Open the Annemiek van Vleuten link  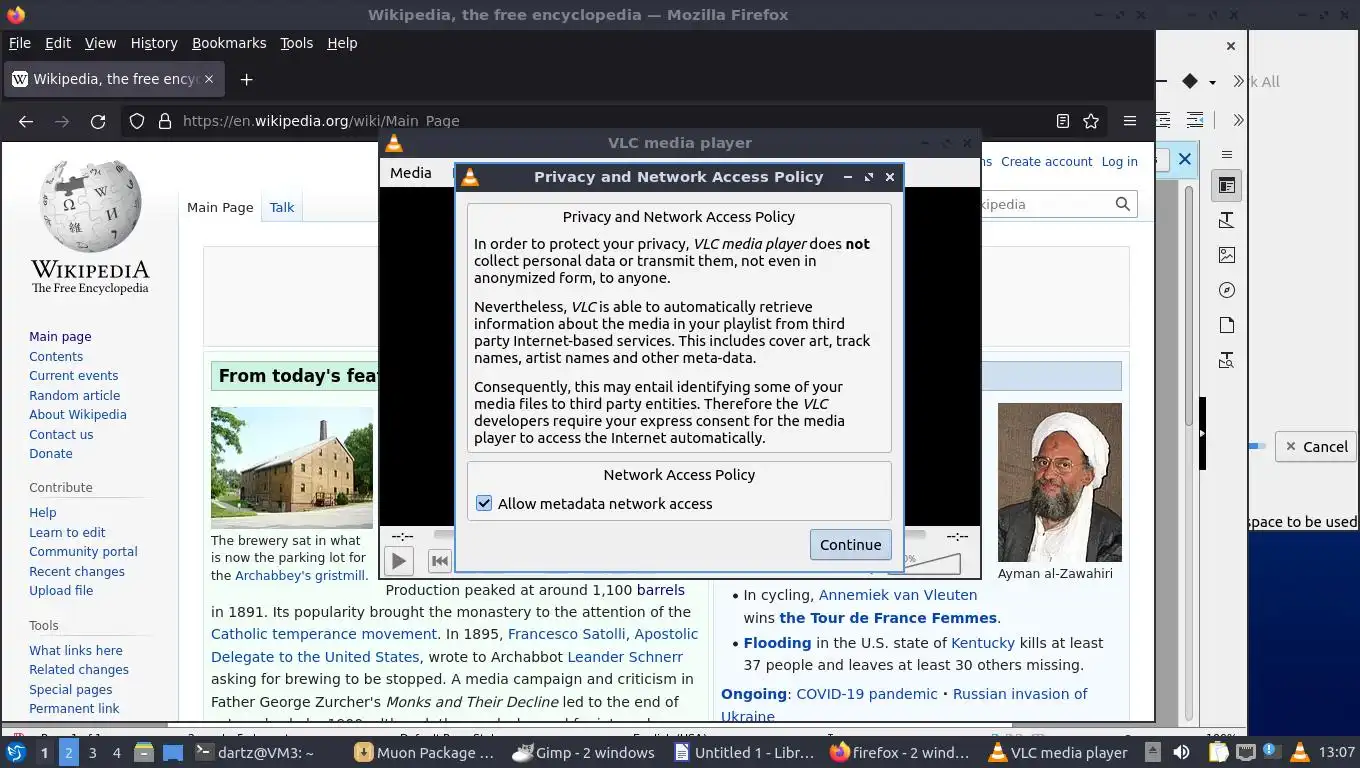click(898, 595)
